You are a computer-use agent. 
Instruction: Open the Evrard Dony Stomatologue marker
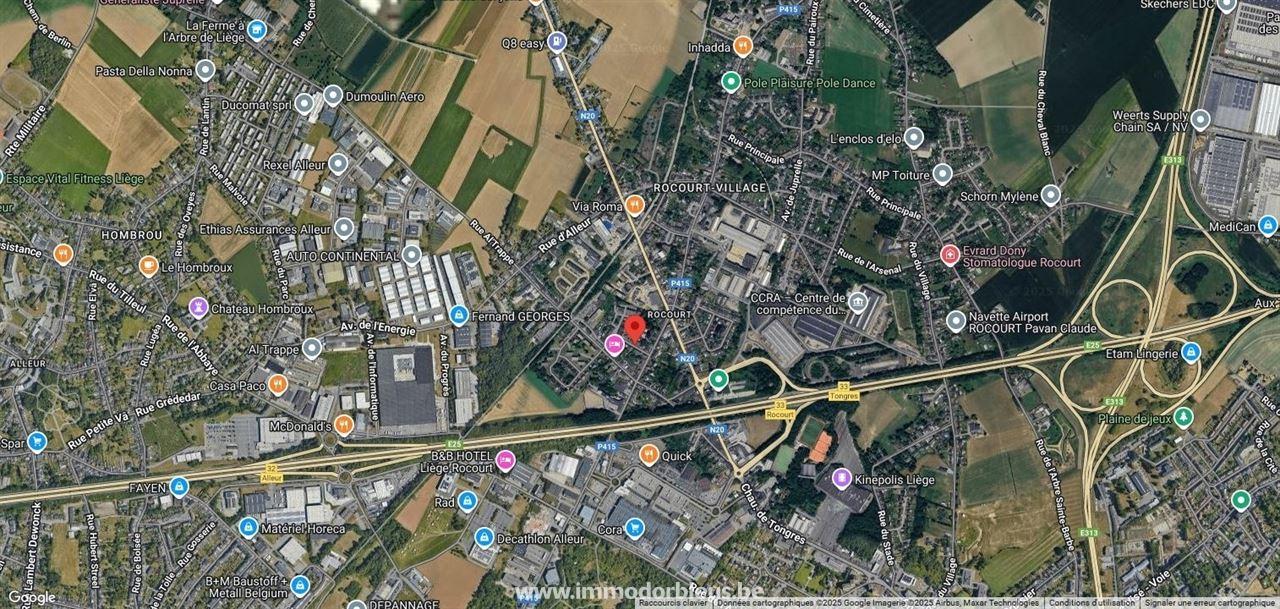tap(950, 255)
